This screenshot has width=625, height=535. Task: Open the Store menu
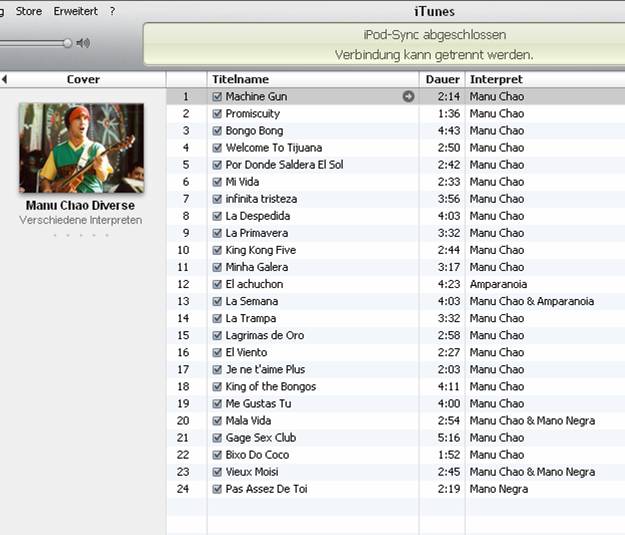coord(29,11)
